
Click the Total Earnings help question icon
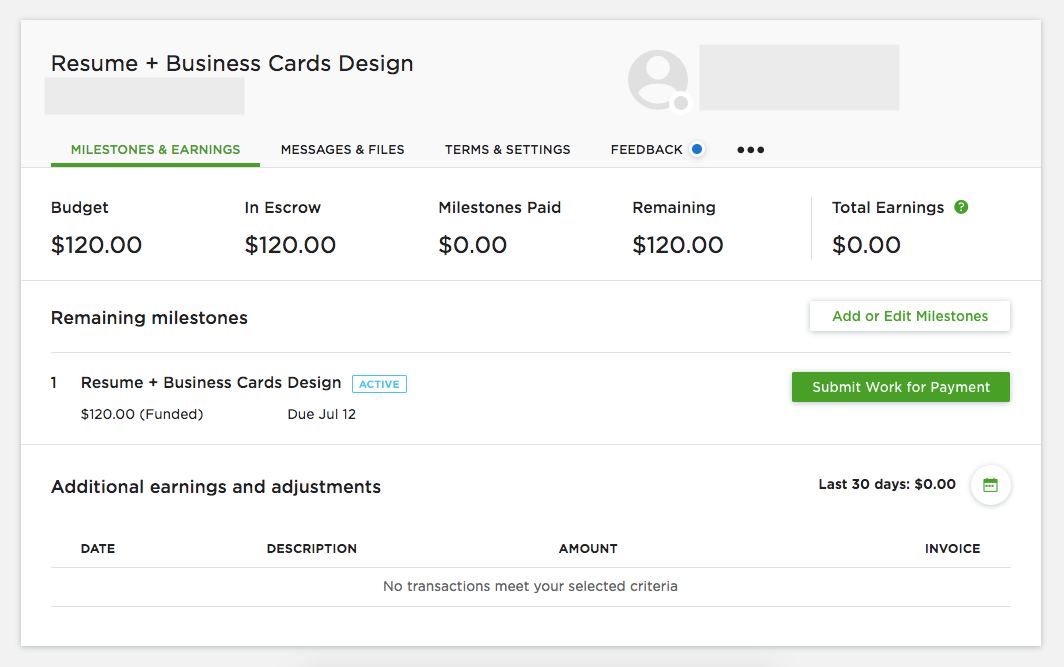pyautogui.click(x=961, y=207)
